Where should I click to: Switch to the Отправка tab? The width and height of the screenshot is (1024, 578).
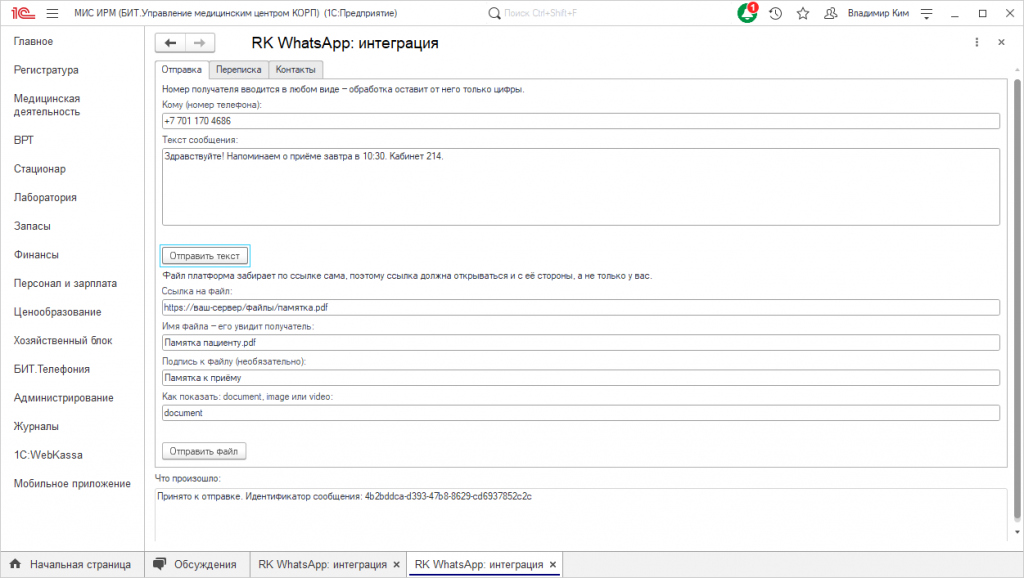182,69
